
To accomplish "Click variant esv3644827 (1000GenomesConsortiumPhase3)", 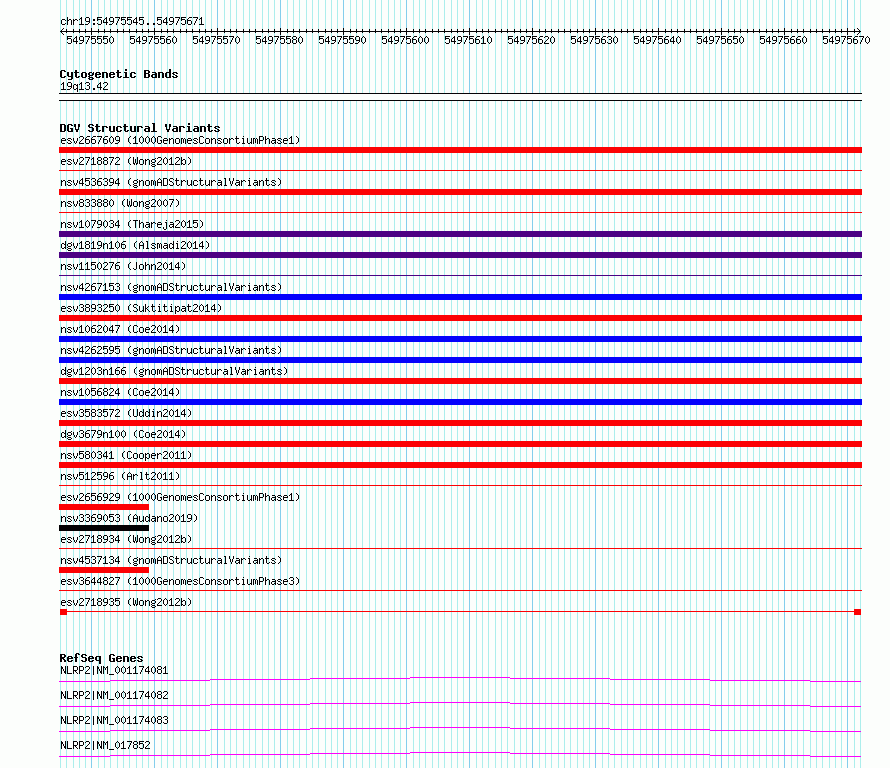I will 180,581.
